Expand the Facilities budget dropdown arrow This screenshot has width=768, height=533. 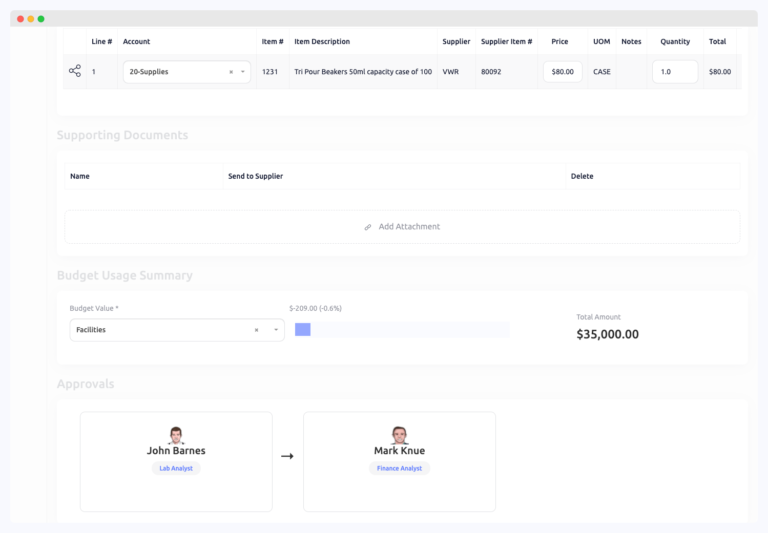(x=276, y=330)
